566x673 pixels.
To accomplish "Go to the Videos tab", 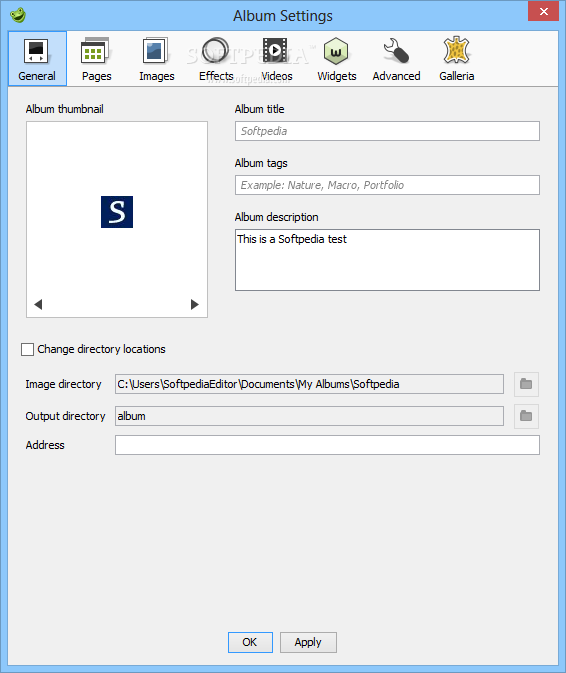I will 276,58.
